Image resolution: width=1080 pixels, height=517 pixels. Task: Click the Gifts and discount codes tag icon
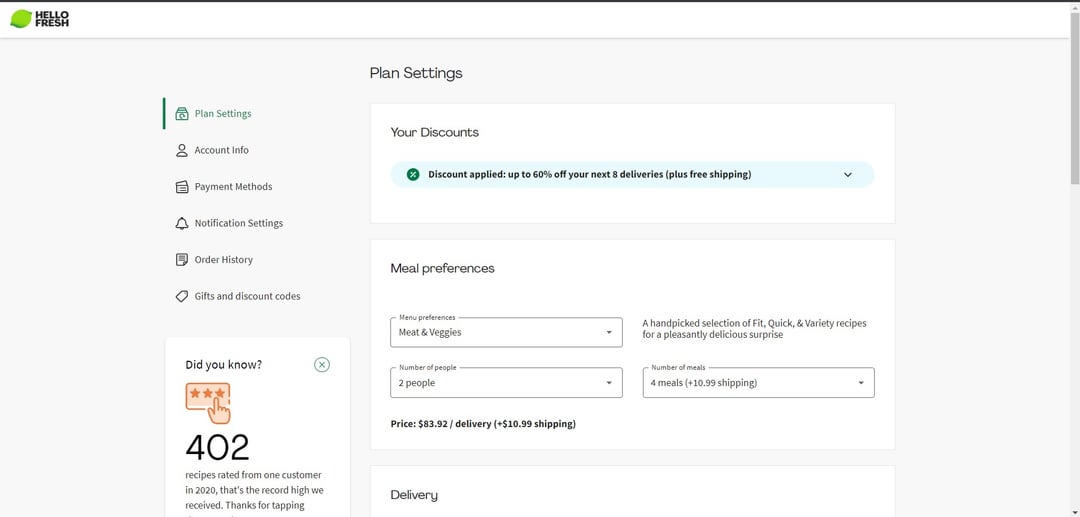point(181,296)
